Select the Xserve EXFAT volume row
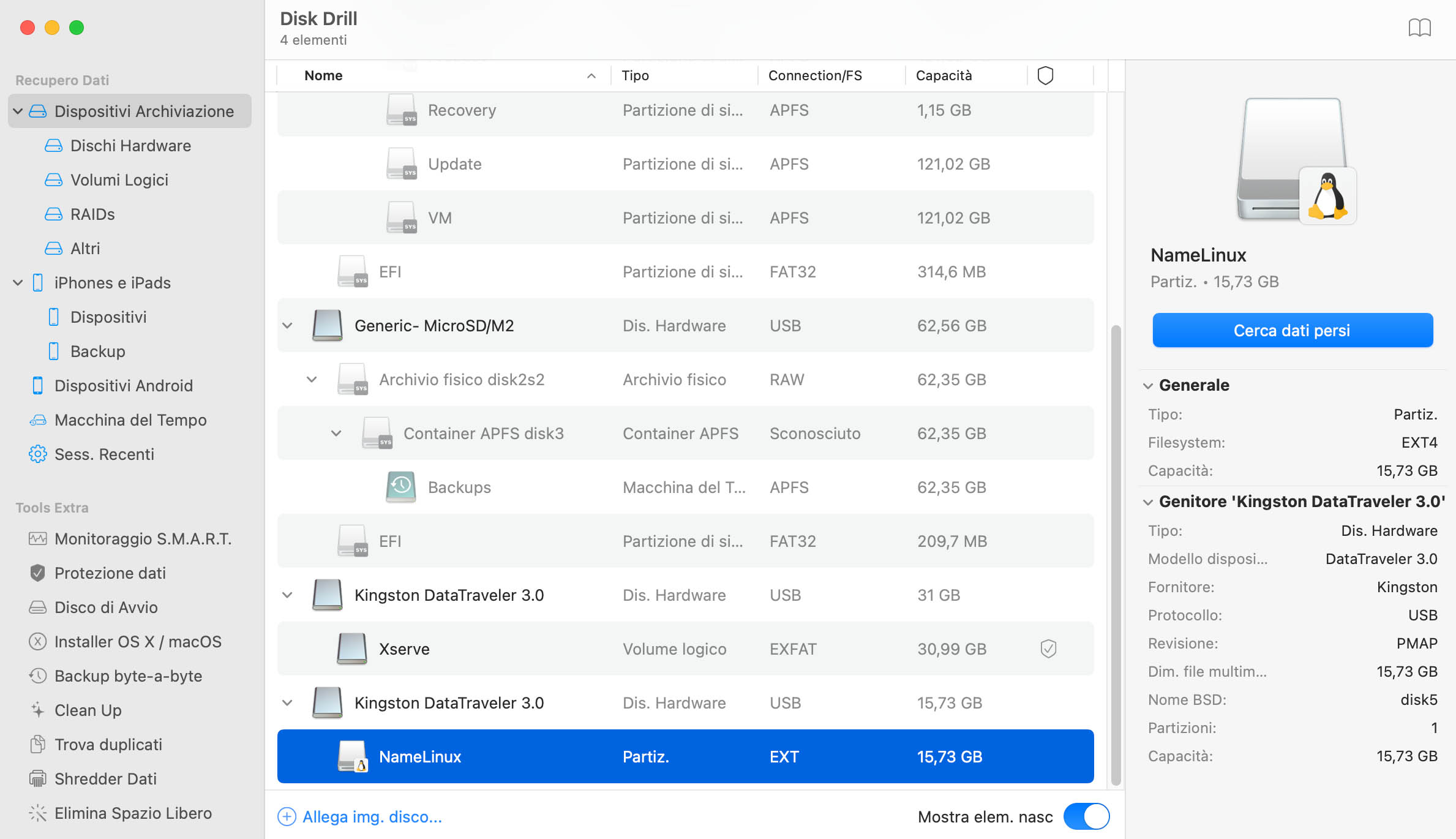Viewport: 1456px width, 839px height. coord(685,649)
